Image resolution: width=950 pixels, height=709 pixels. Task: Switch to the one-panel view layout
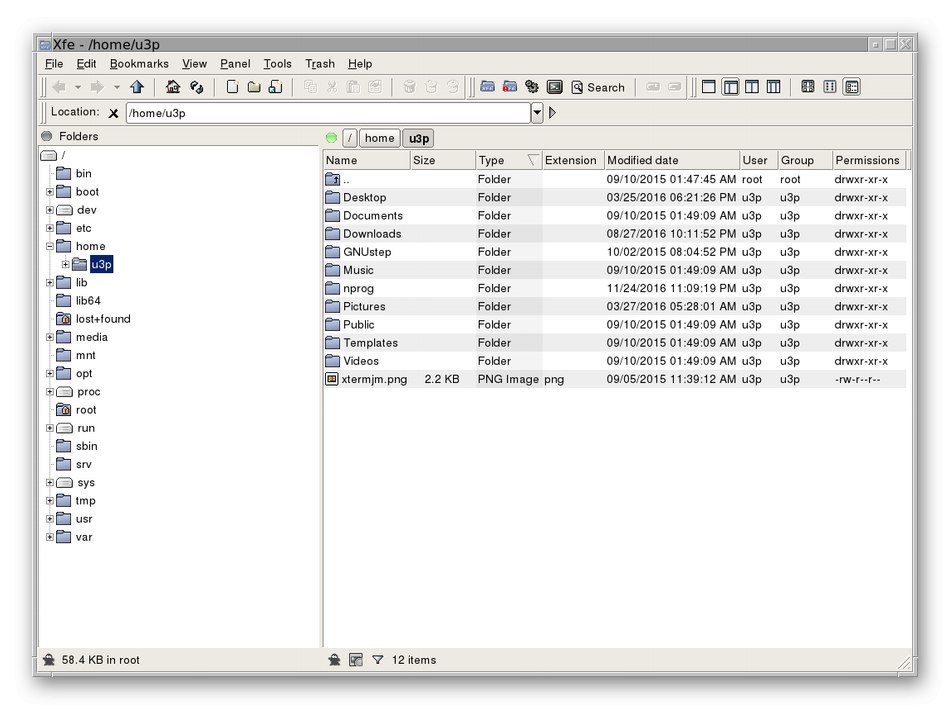[709, 88]
